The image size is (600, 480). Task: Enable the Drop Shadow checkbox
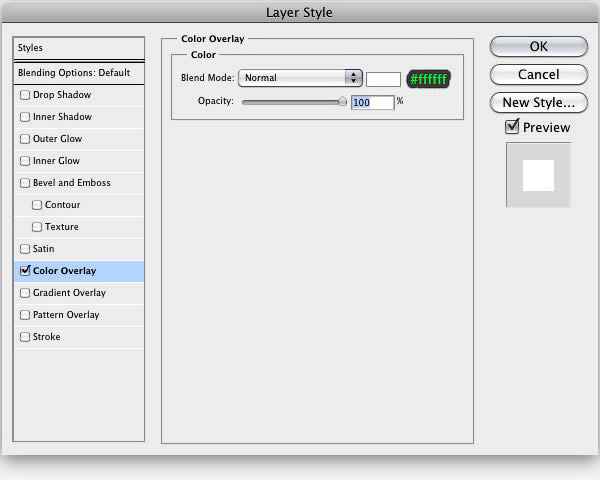(x=25, y=95)
